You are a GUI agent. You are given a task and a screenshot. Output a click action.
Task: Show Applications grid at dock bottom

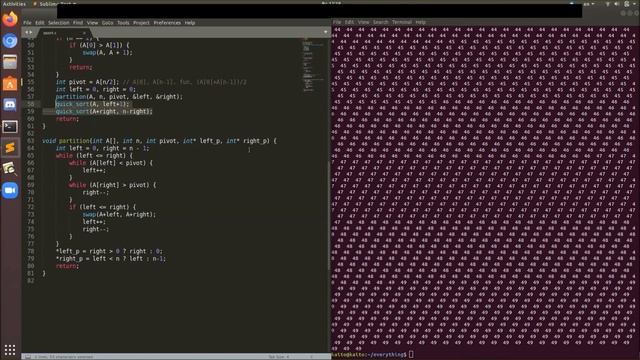[x=10, y=350]
